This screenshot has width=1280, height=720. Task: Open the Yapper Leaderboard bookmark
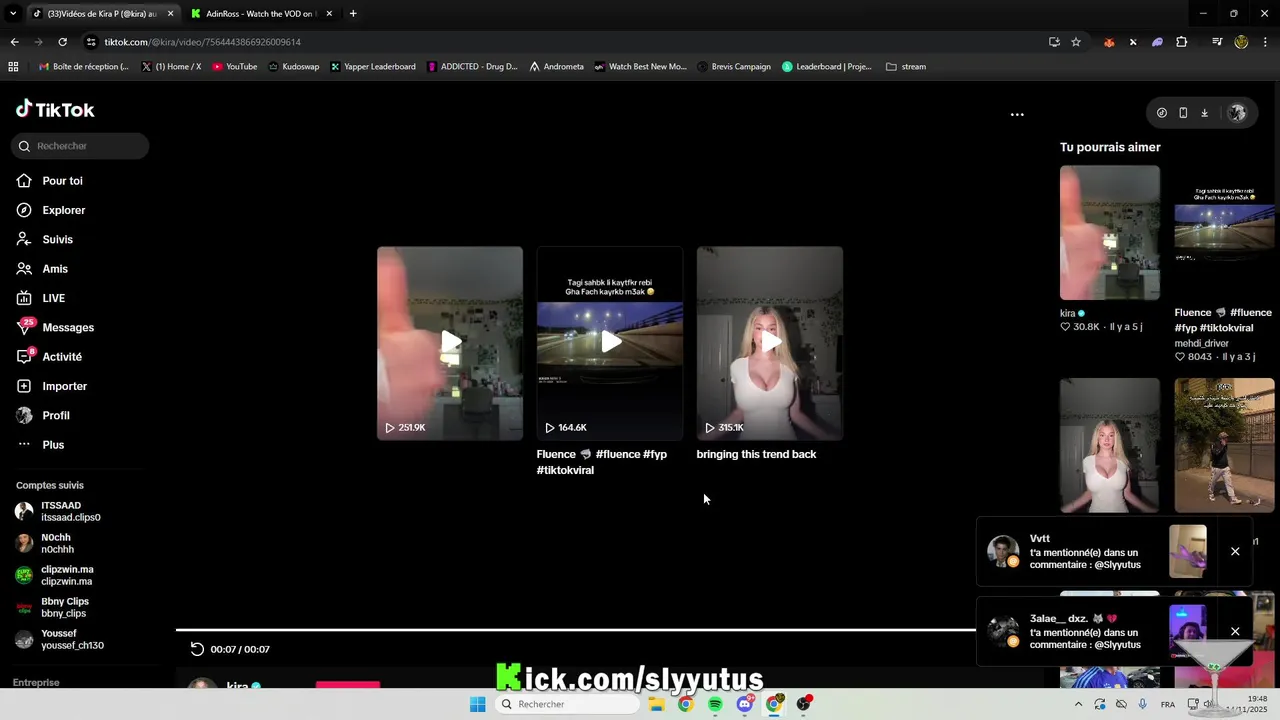point(372,67)
